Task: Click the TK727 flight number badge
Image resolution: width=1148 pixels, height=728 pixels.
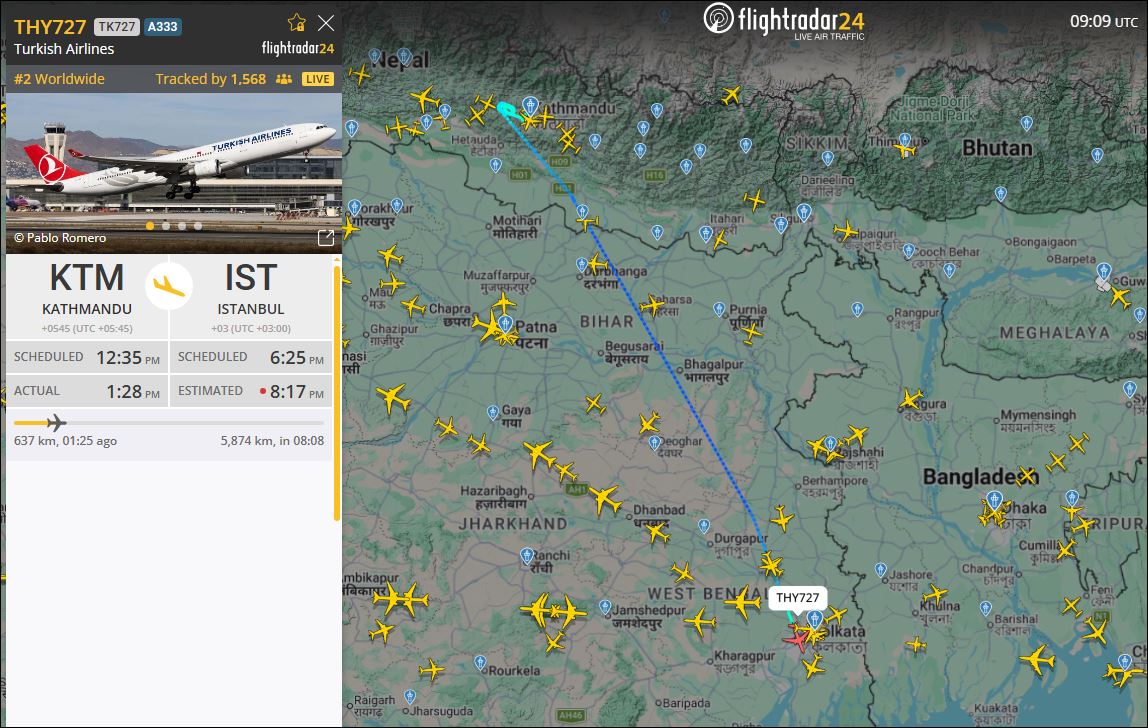Action: point(116,26)
